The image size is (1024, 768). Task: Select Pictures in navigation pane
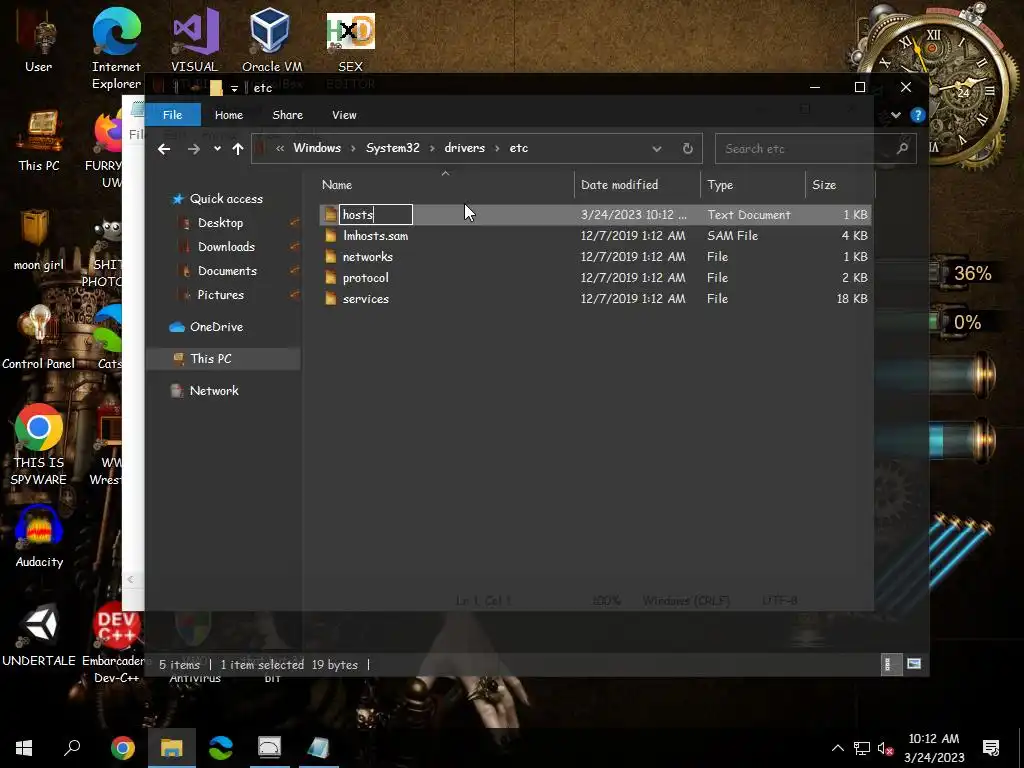(x=221, y=295)
